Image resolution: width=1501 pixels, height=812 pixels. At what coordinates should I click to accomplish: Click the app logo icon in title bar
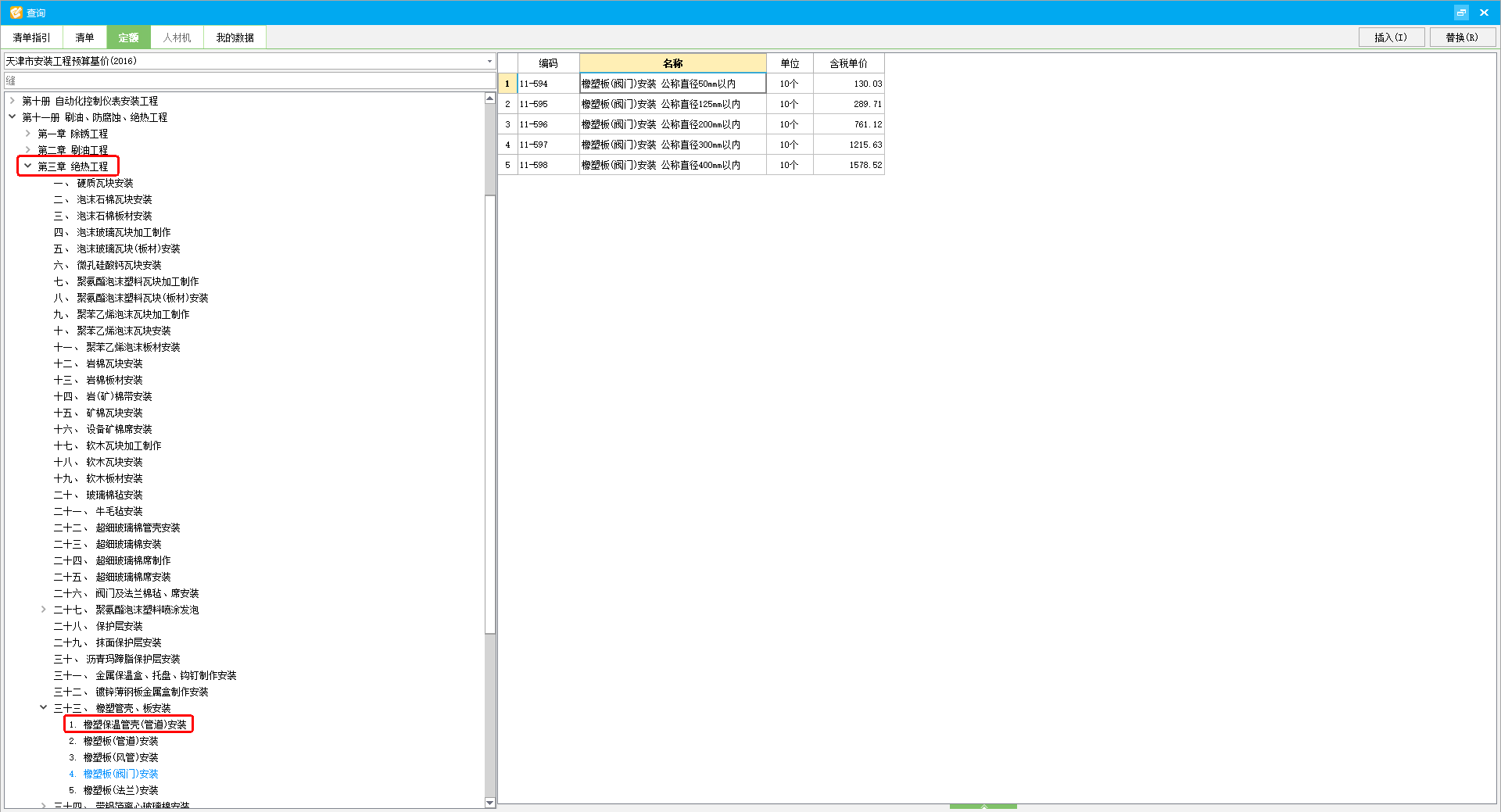[16, 13]
